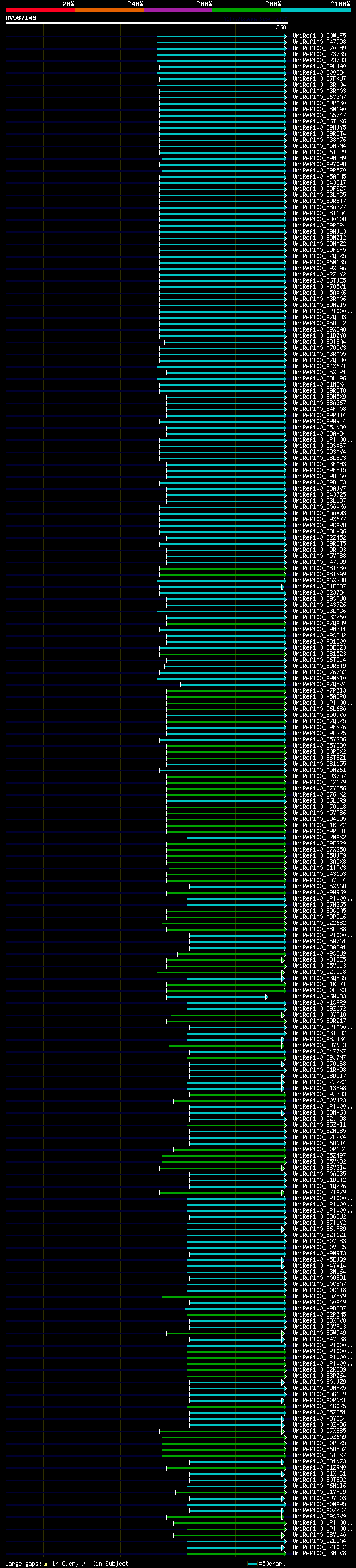The height and width of the screenshot is (1568, 356).
Task: Click the hit label UniRef100_A9HFX5
Action: 319,1388
